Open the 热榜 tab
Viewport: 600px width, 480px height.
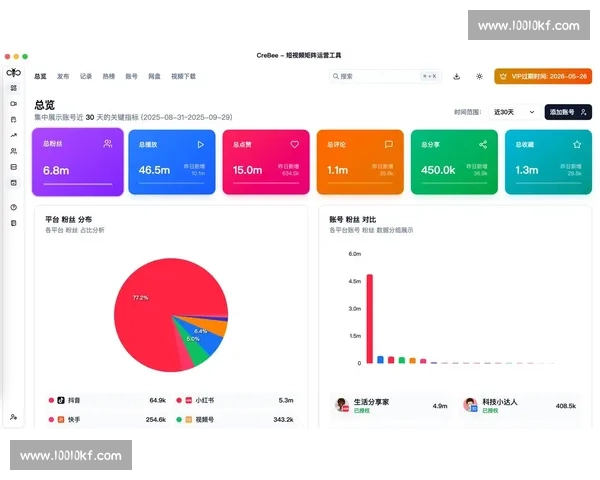(x=108, y=76)
